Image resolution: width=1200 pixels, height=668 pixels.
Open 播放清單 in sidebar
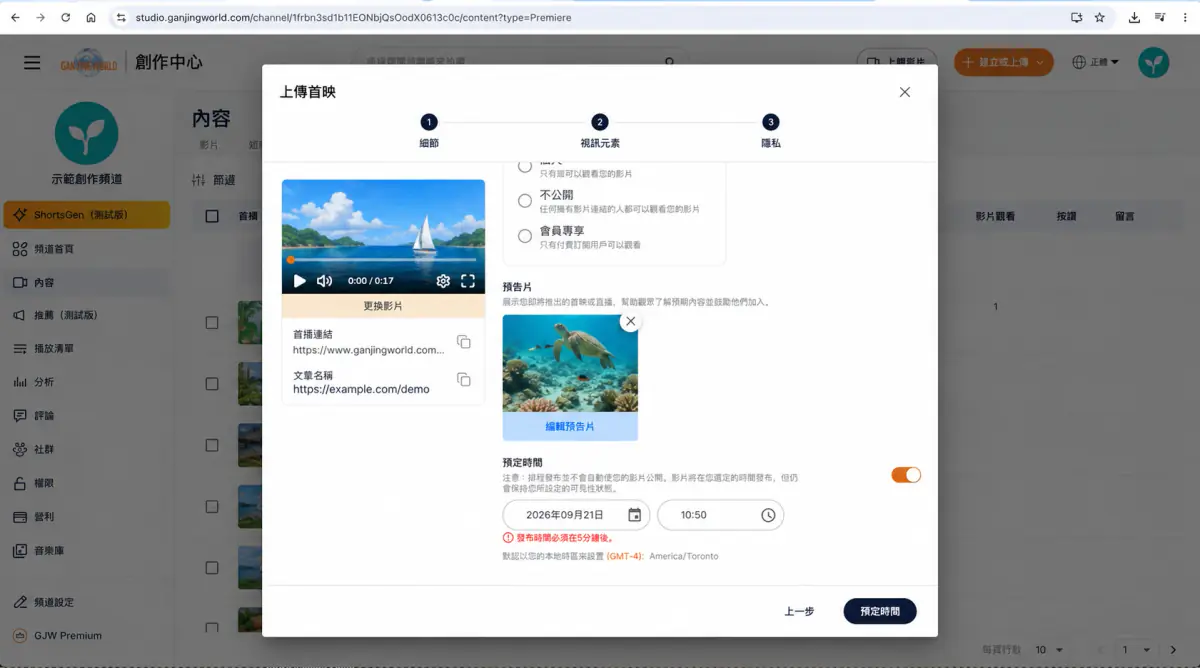tap(86, 349)
